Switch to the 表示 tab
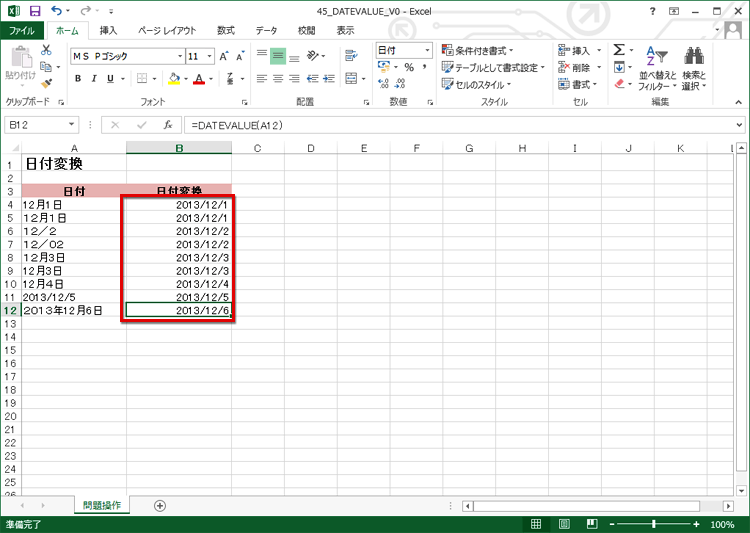Viewport: 750px width, 533px height. 345,31
